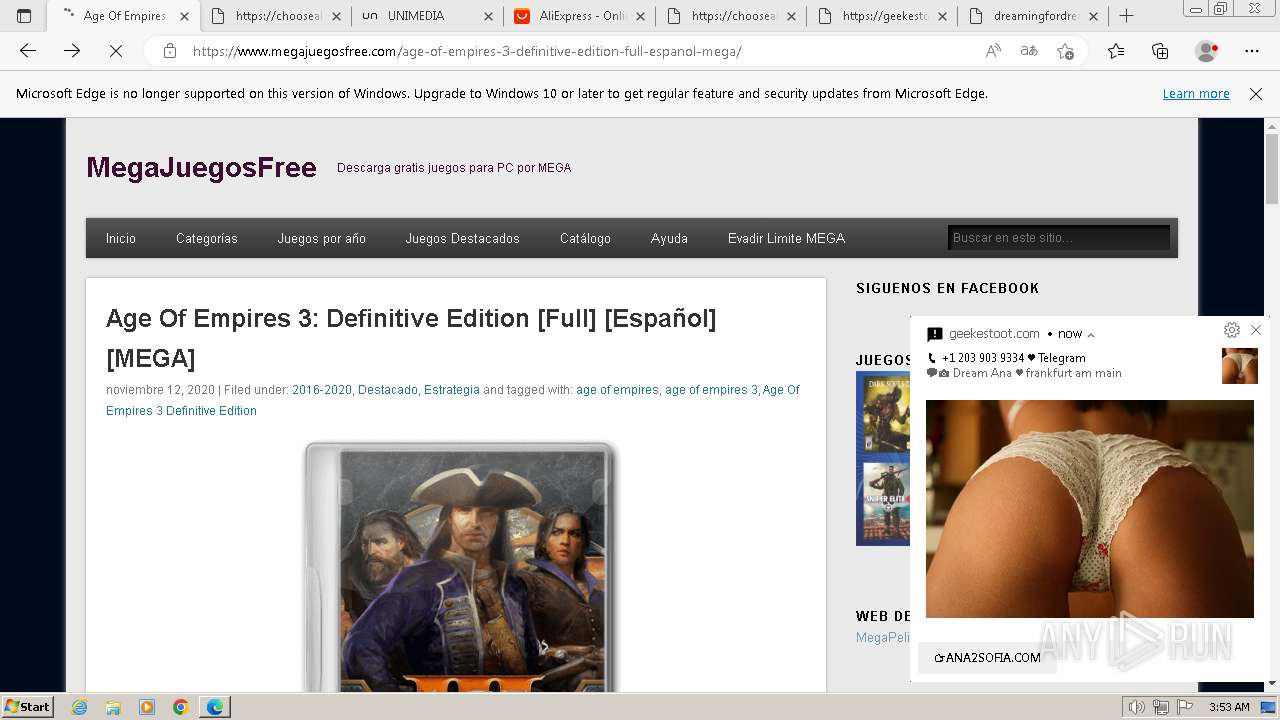Switch to the UNIMEDIA tab

(427, 16)
